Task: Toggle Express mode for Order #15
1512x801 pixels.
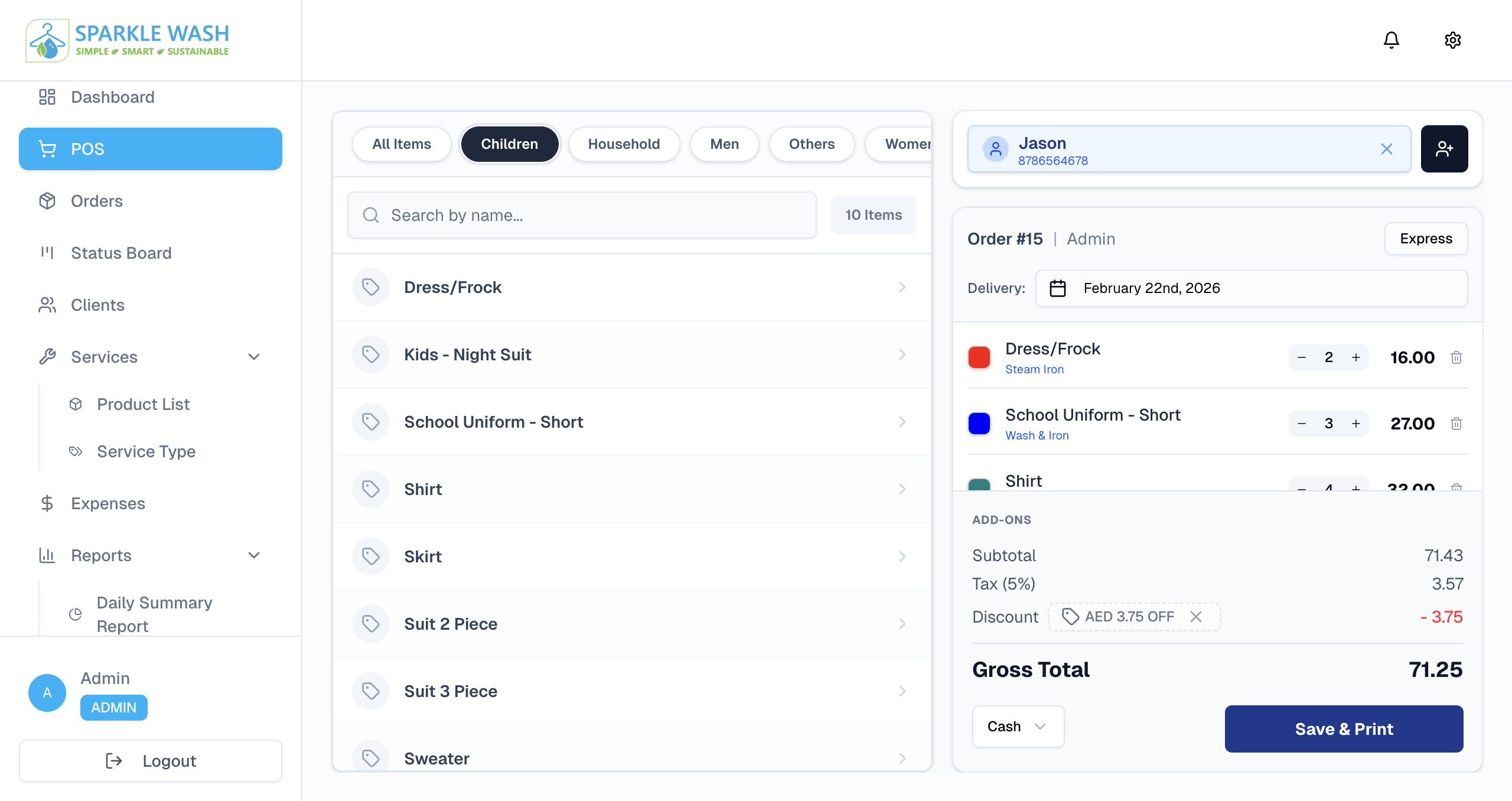Action: click(1426, 238)
